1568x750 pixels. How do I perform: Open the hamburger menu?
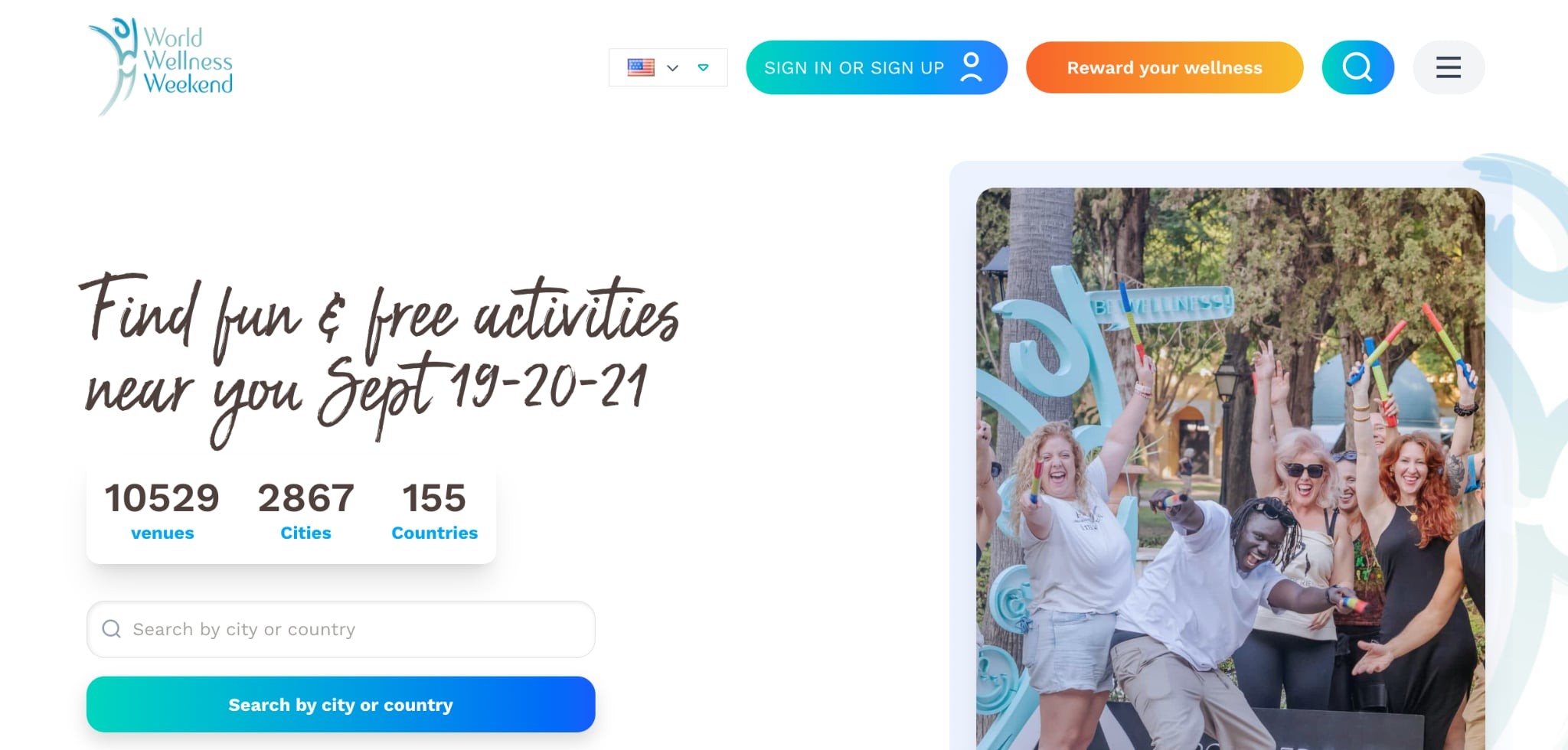1448,67
